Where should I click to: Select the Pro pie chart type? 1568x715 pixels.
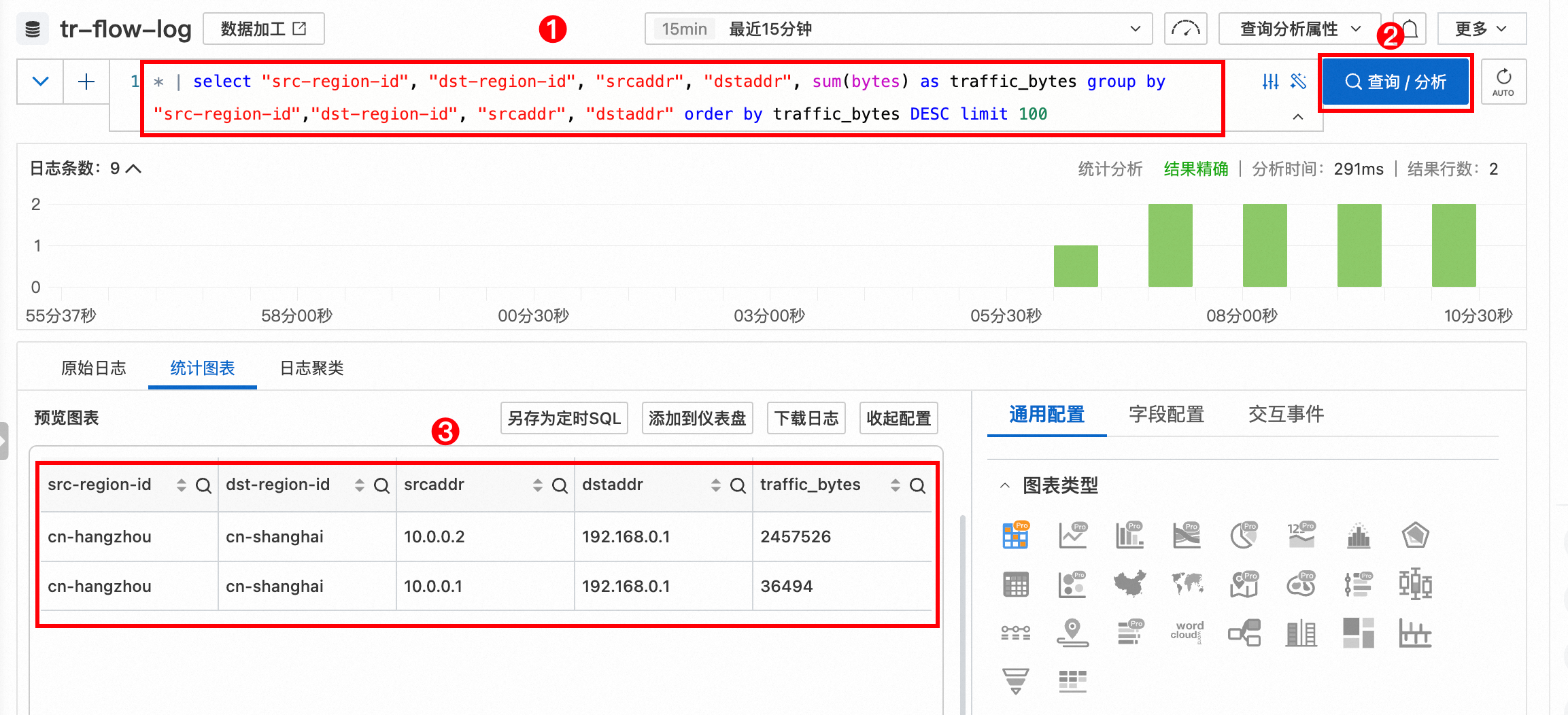point(1244,535)
